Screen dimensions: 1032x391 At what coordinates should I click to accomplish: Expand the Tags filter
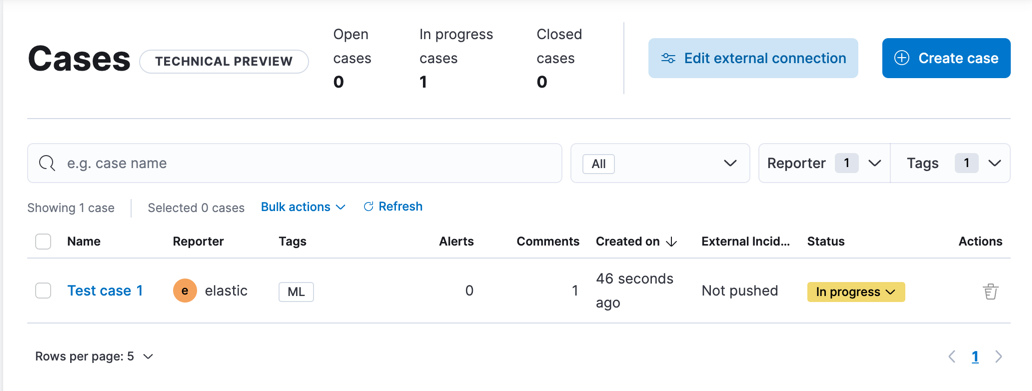click(x=950, y=163)
